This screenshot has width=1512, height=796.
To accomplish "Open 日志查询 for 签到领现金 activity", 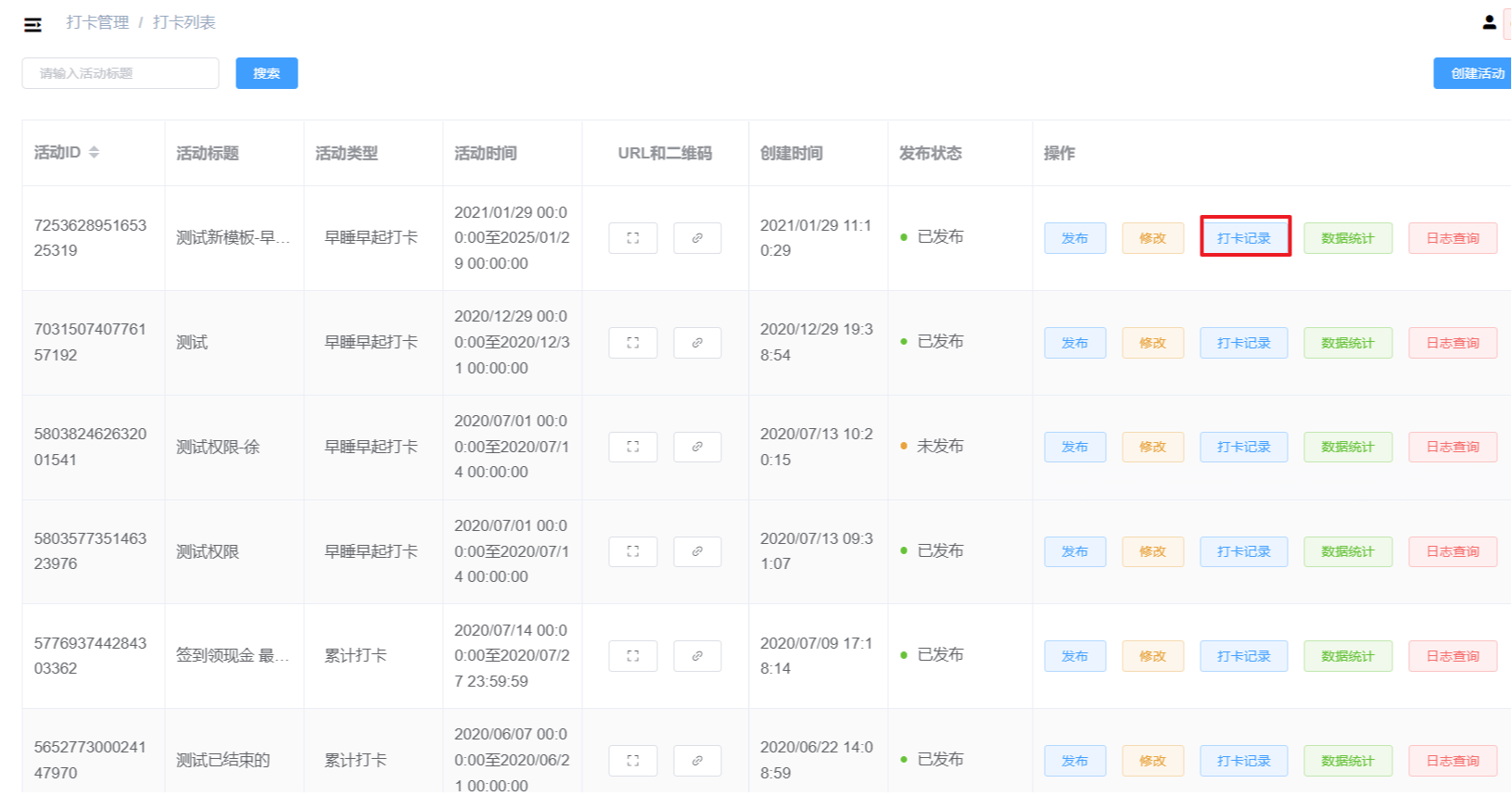I will coord(1452,656).
